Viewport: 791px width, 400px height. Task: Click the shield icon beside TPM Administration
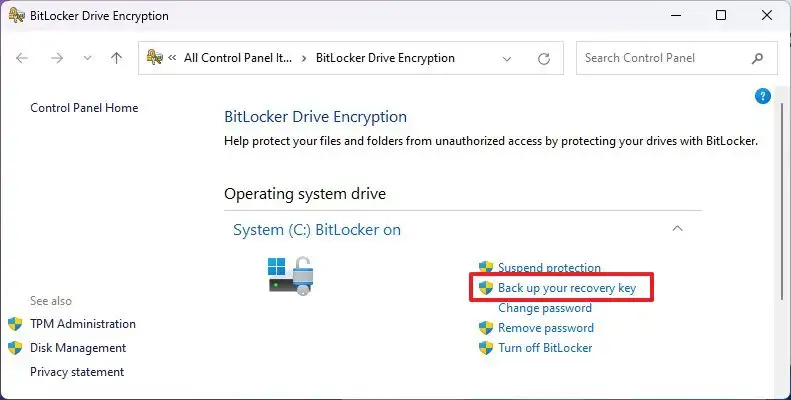coord(15,324)
